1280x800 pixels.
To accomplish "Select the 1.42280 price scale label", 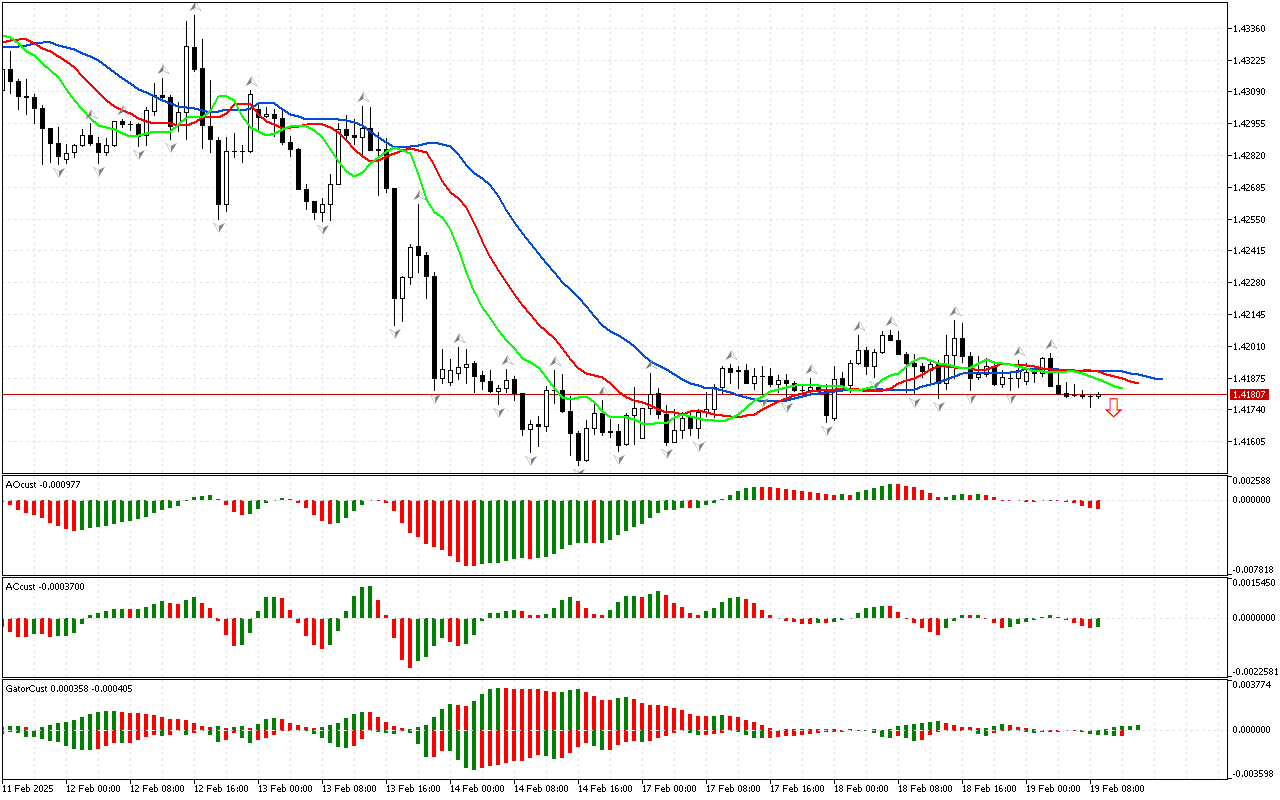I will [x=1251, y=283].
